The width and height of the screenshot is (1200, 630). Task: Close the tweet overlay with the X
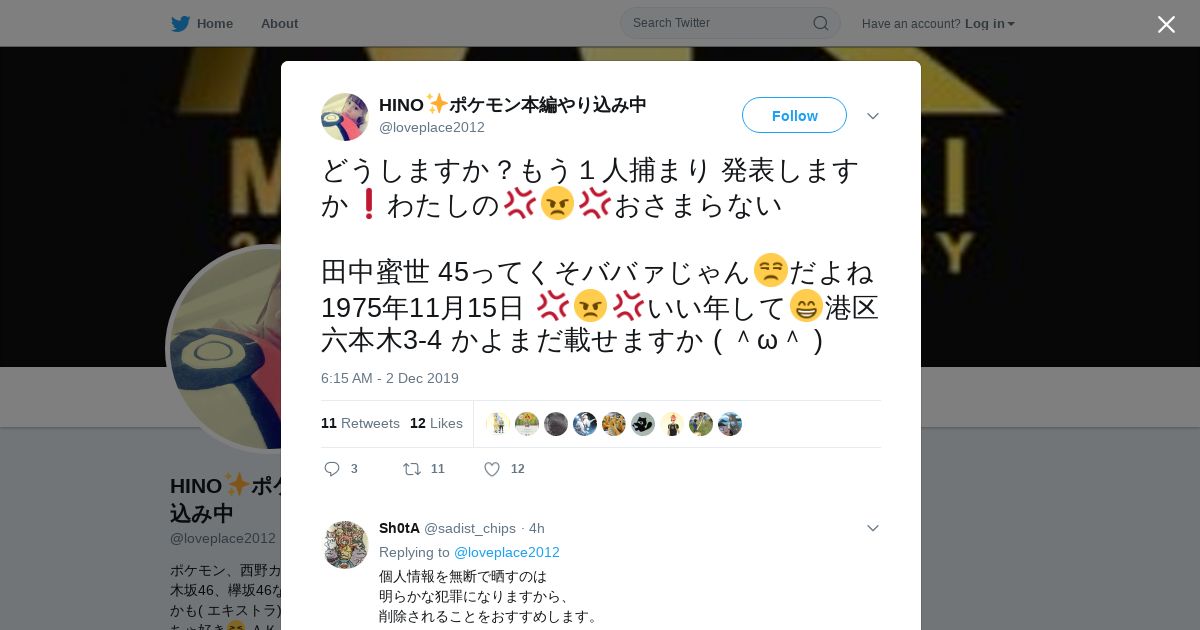point(1166,24)
